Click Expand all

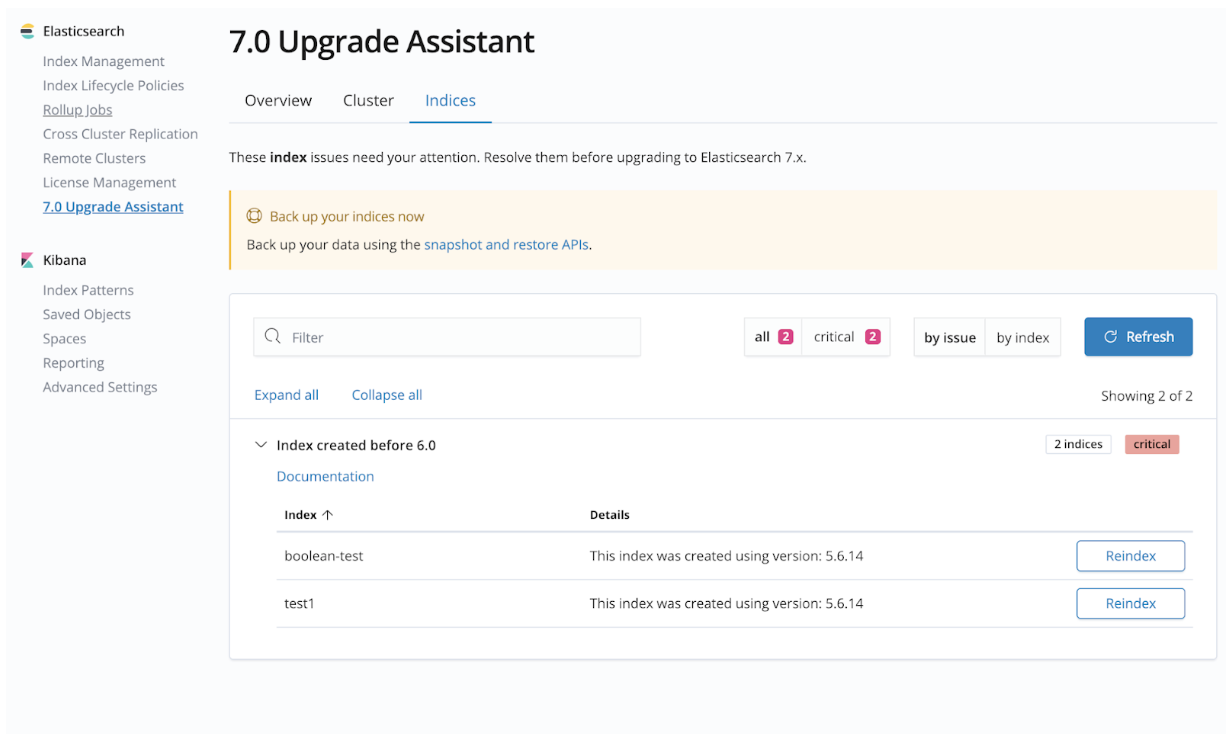coord(286,395)
